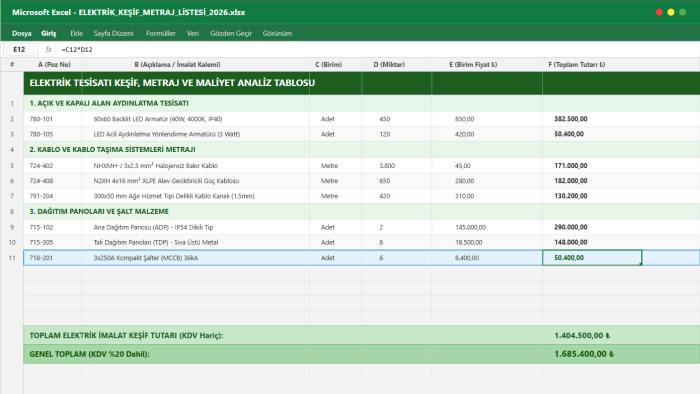Select Poz No 724-402 cell
700x394 pixels.
coord(41,166)
